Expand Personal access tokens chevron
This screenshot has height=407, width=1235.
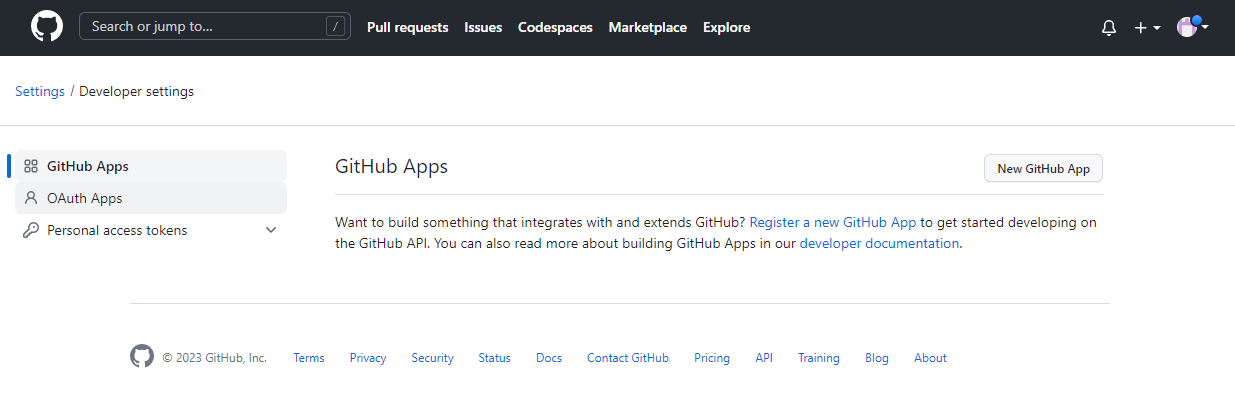[x=270, y=230]
